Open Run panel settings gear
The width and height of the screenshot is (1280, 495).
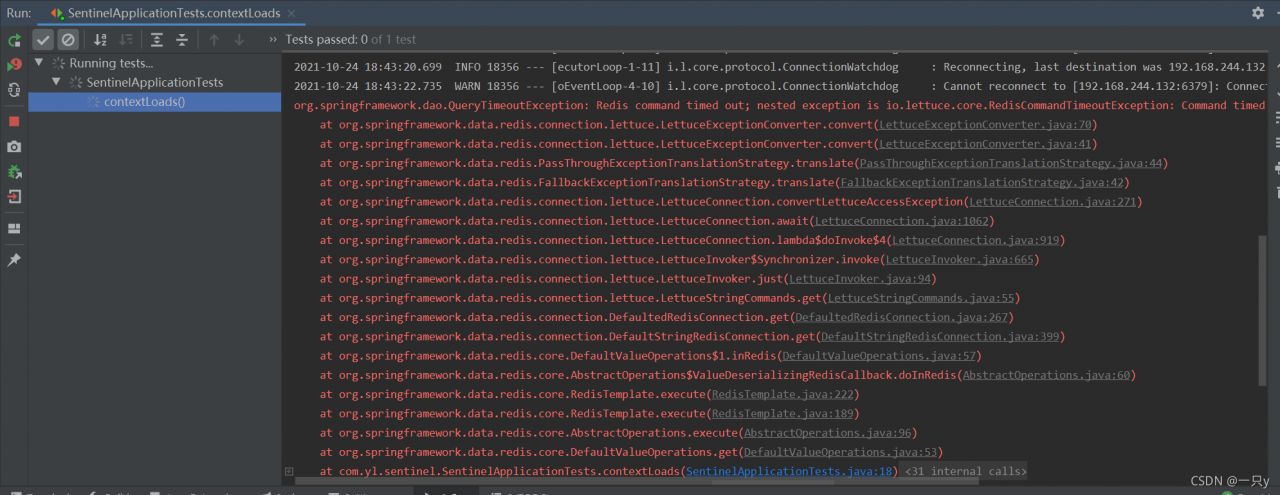point(1258,13)
